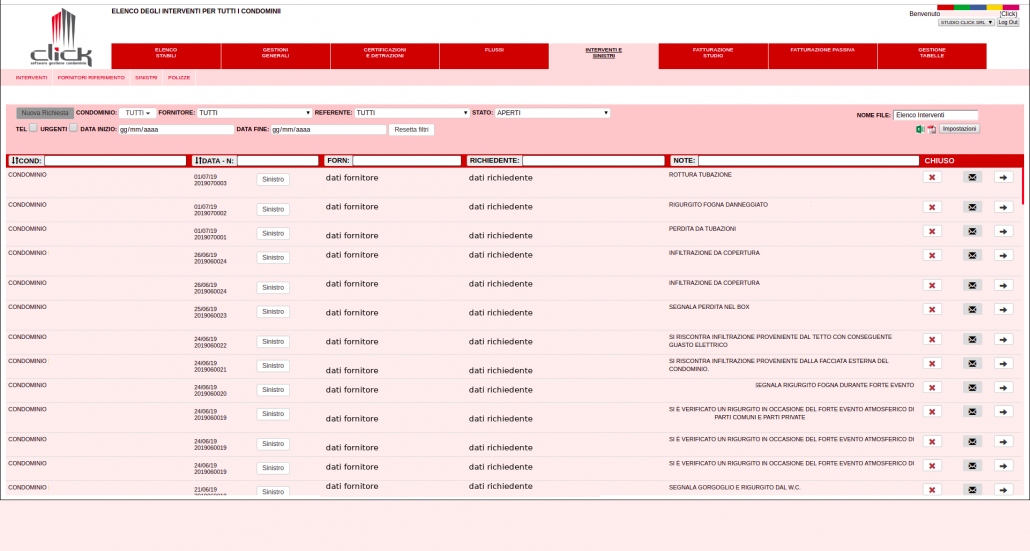
Task: Open SEGNALA PERDITA NEL BOX arrow icon
Action: [x=1003, y=309]
